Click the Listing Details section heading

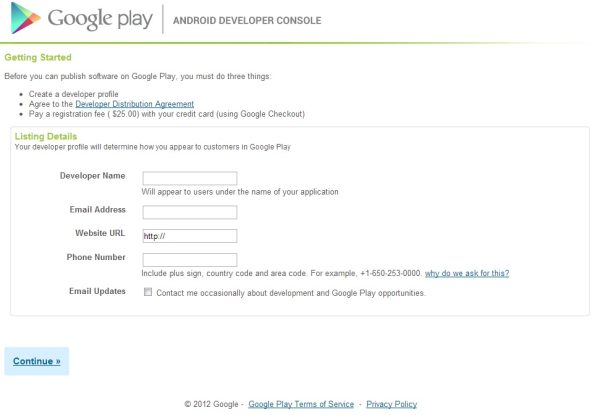click(x=46, y=135)
